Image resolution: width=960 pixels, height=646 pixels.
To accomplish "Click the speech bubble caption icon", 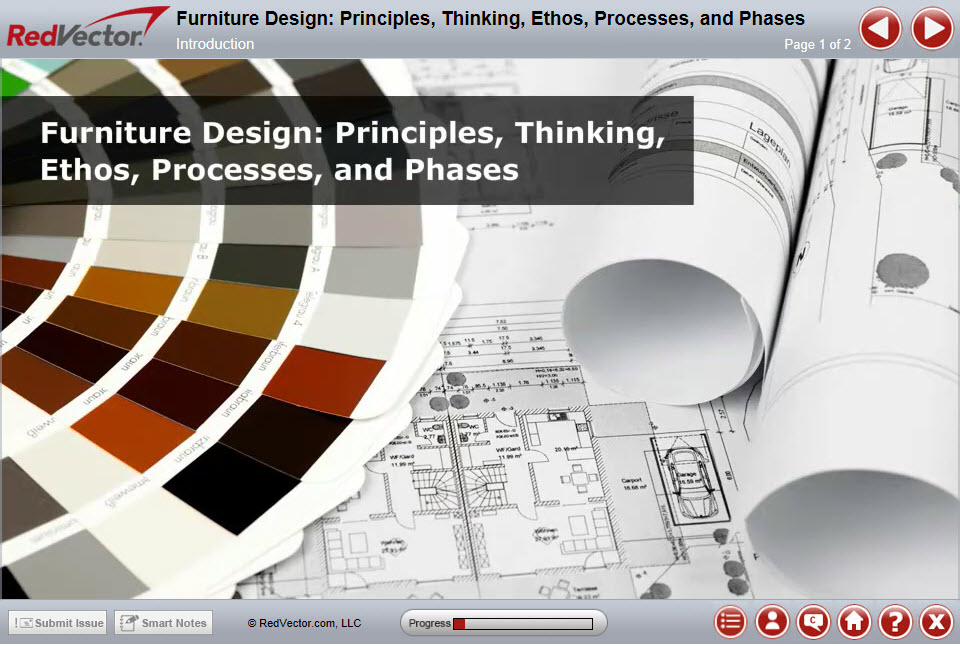I will [x=813, y=622].
